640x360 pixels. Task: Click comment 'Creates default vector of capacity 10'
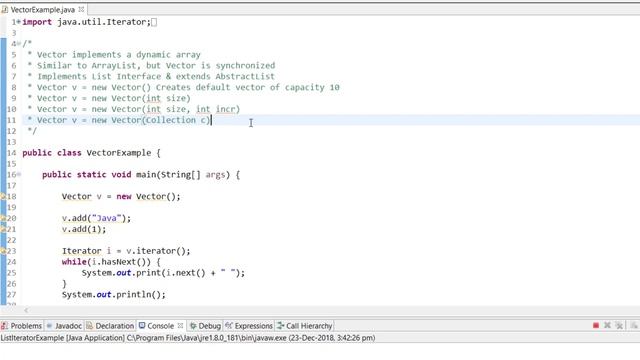(248, 87)
